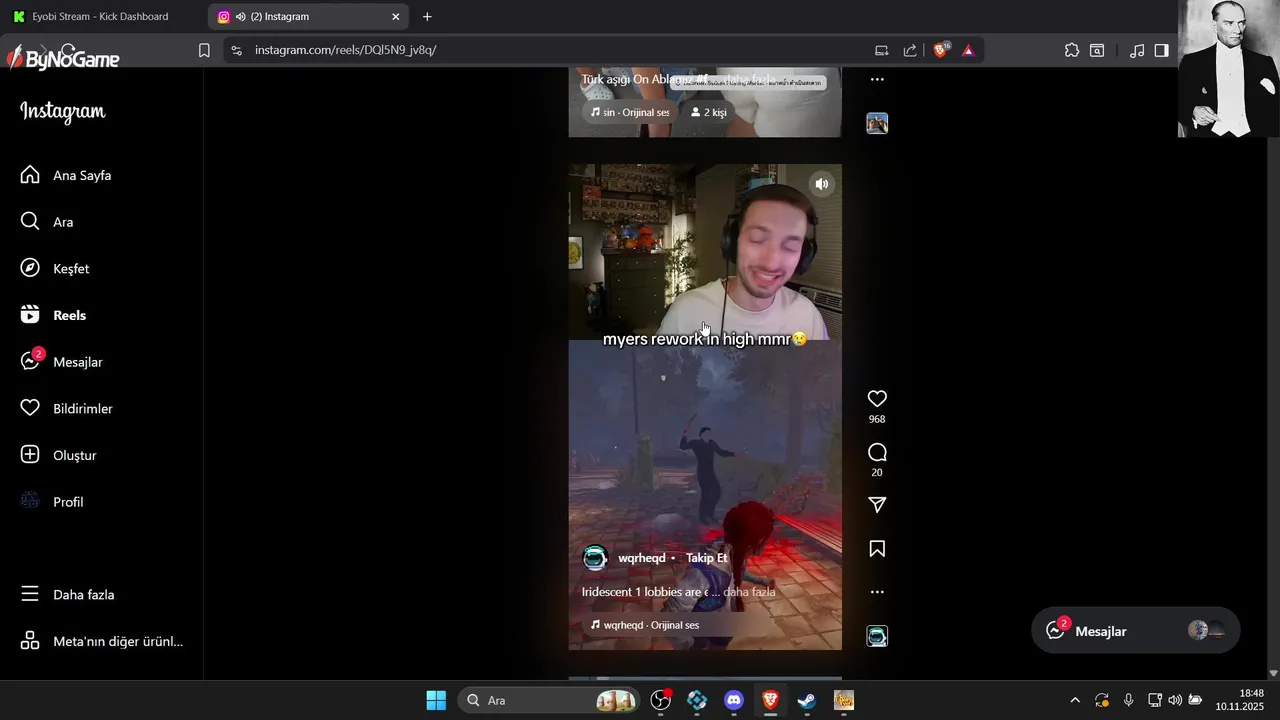
Task: Open comments on reel with 20 comments
Action: [x=877, y=452]
